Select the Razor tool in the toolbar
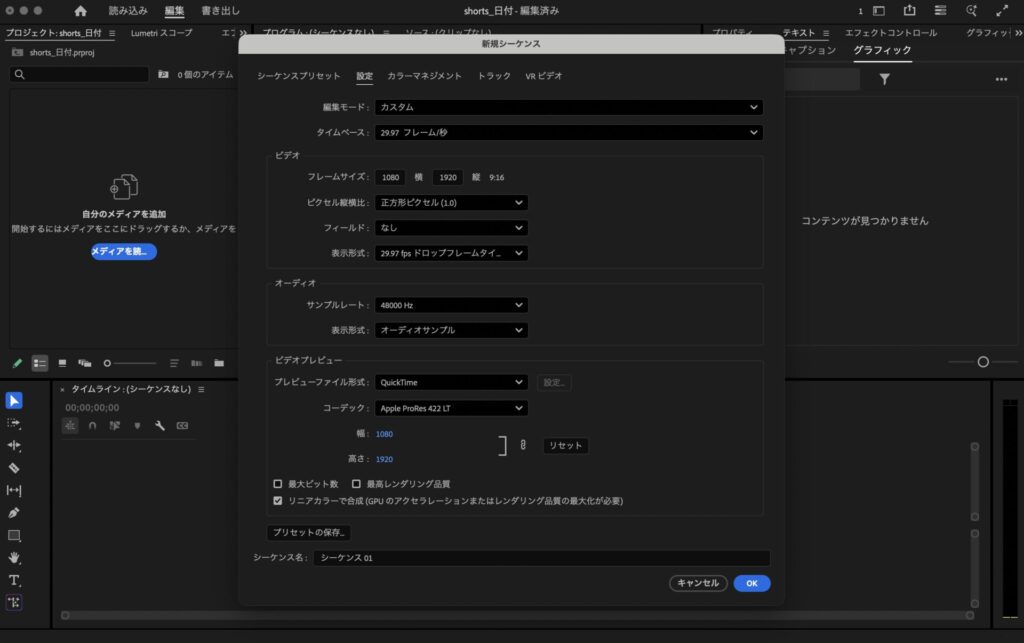The height and width of the screenshot is (643, 1024). (x=14, y=467)
